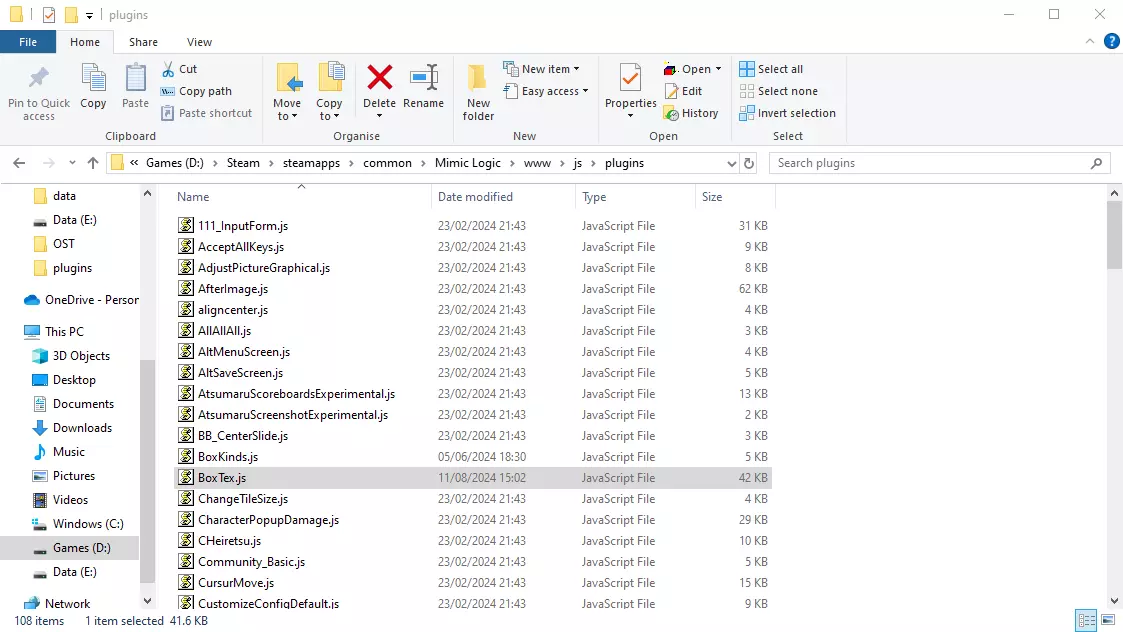
Task: Select file CursurMove.js
Action: point(473,583)
